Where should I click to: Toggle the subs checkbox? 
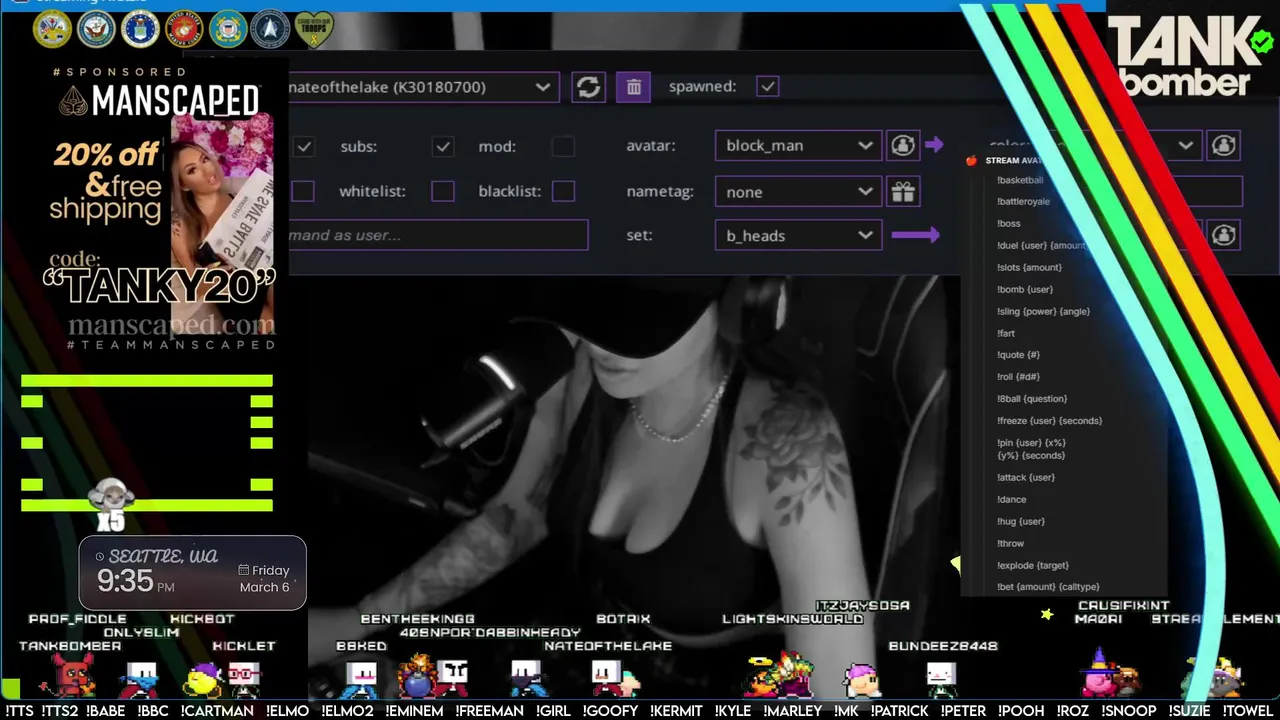point(443,146)
